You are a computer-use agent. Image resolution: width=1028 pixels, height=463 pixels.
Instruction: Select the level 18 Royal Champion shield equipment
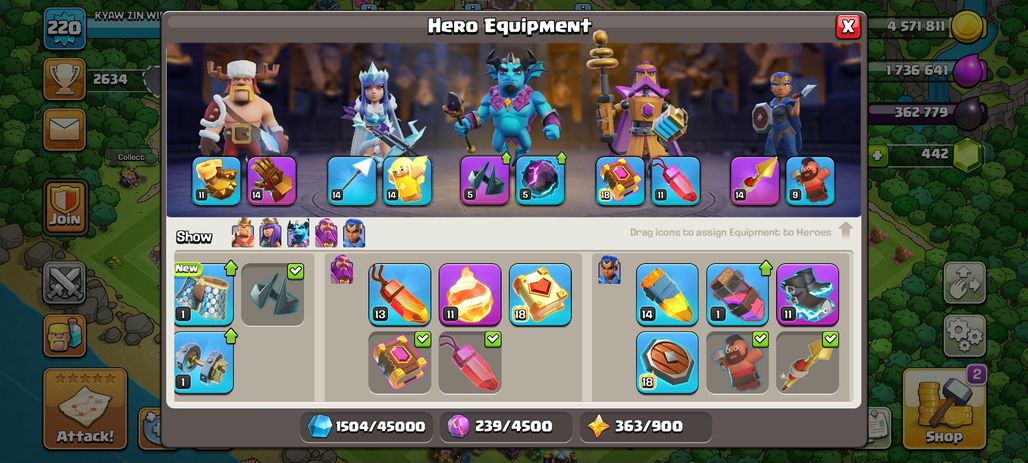pyautogui.click(x=667, y=362)
